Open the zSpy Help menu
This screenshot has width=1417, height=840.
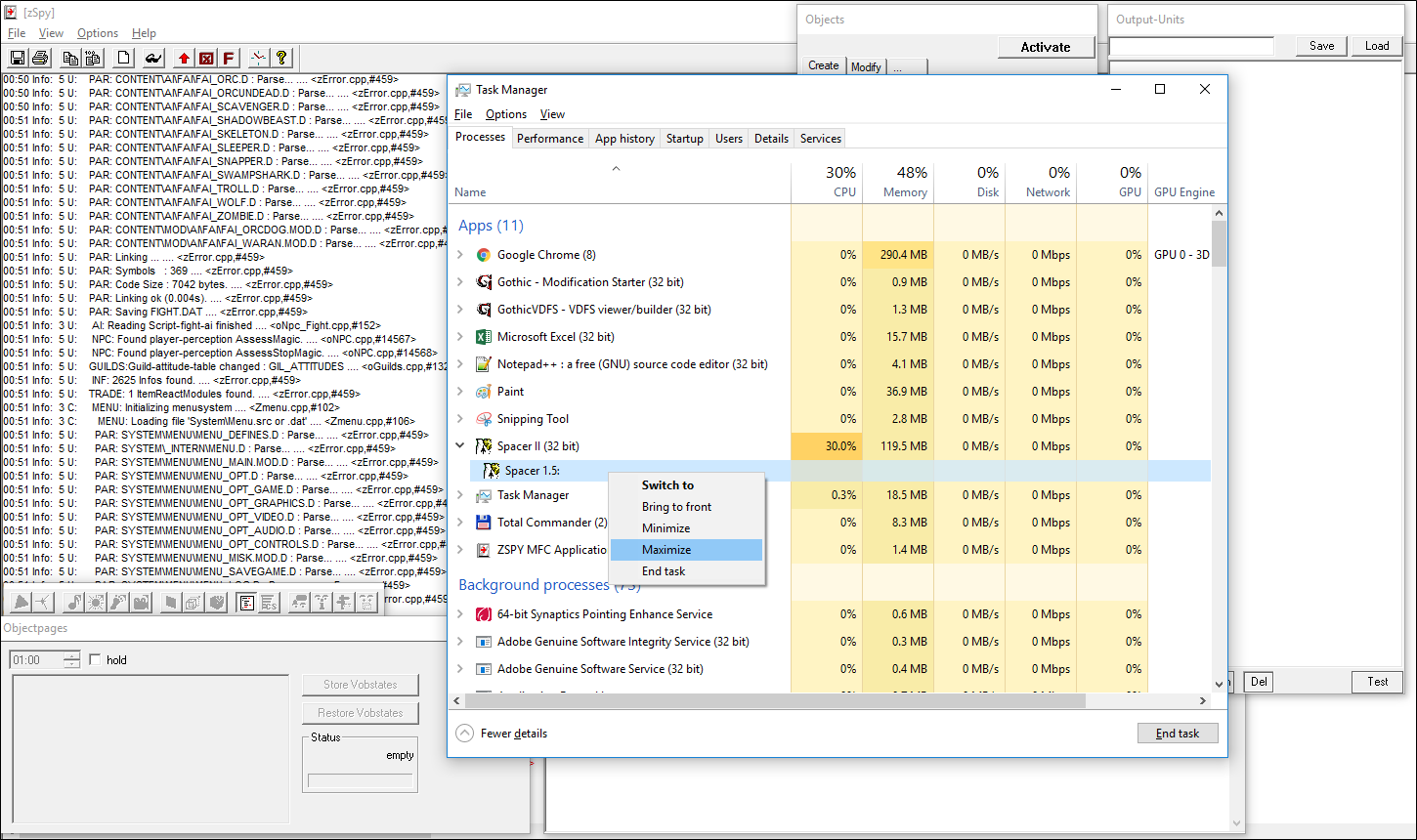coord(144,33)
